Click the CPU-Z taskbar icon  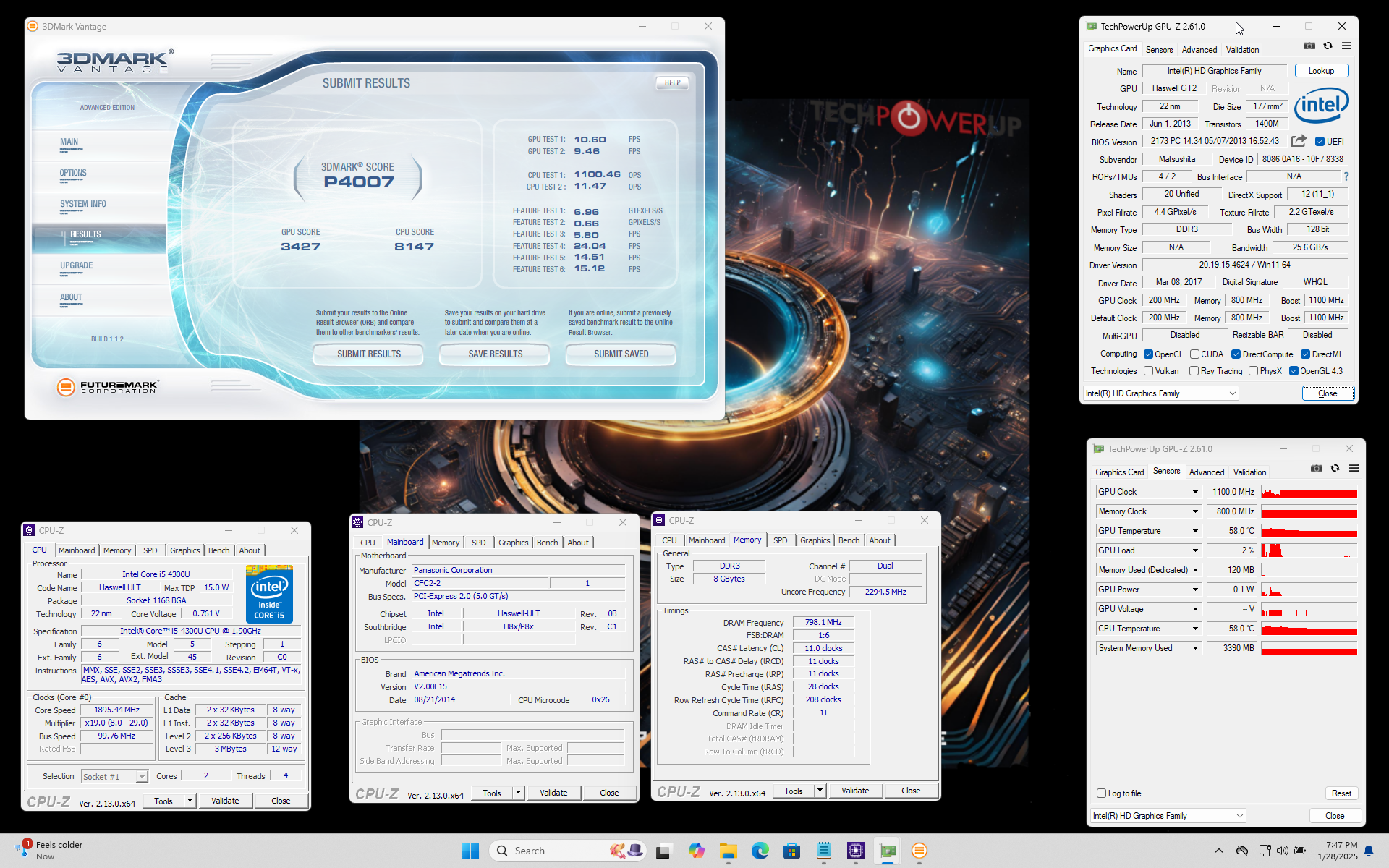855,851
